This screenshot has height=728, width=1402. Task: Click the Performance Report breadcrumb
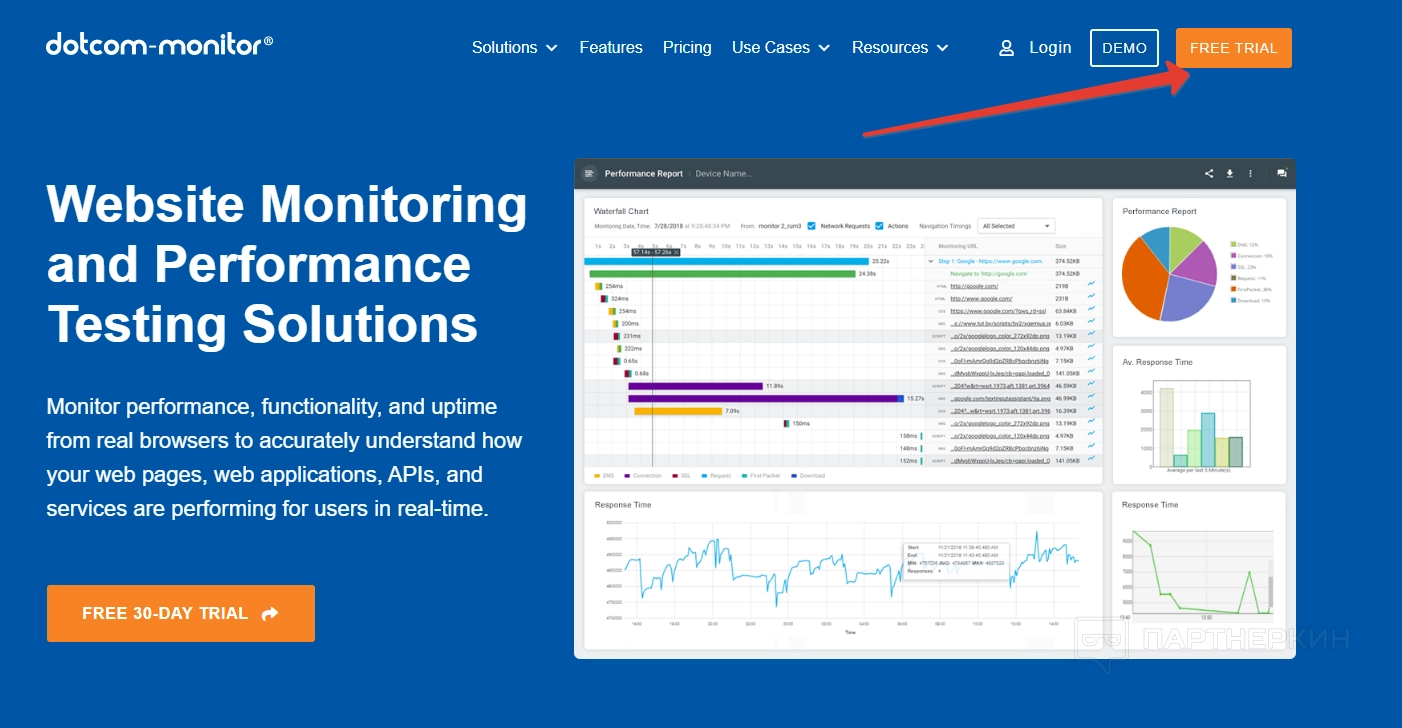pyautogui.click(x=644, y=174)
